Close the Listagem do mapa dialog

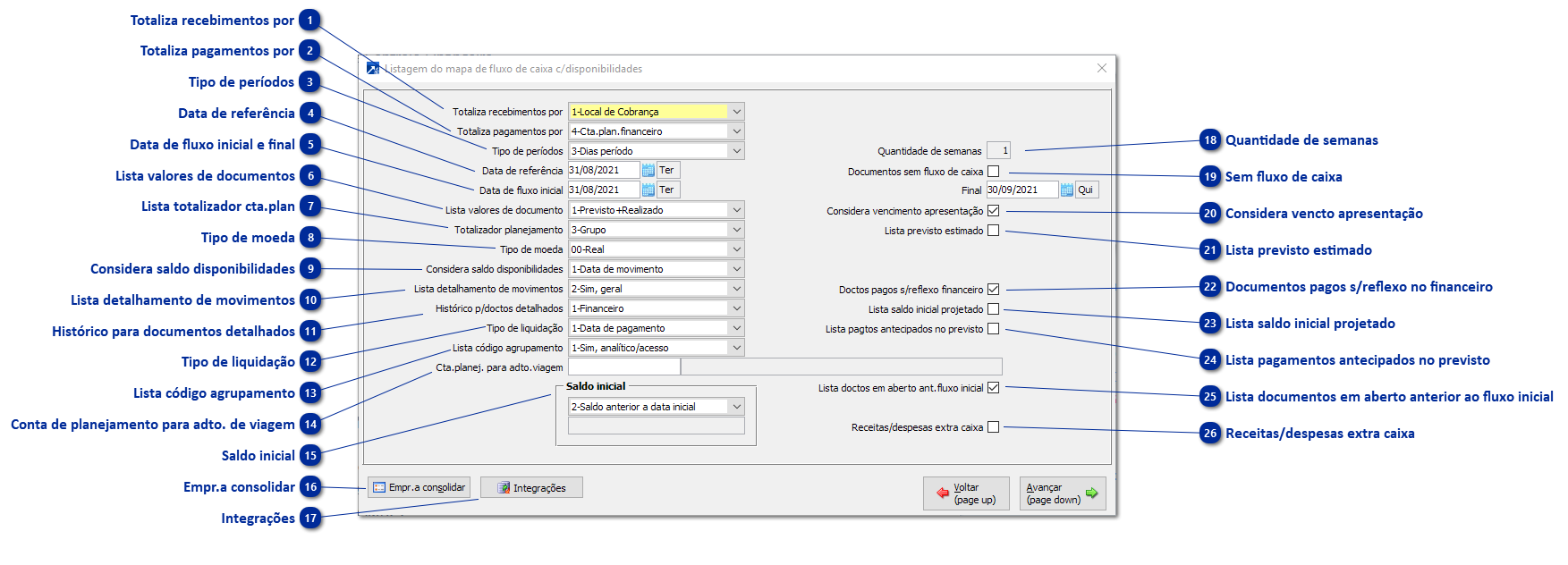[1101, 68]
